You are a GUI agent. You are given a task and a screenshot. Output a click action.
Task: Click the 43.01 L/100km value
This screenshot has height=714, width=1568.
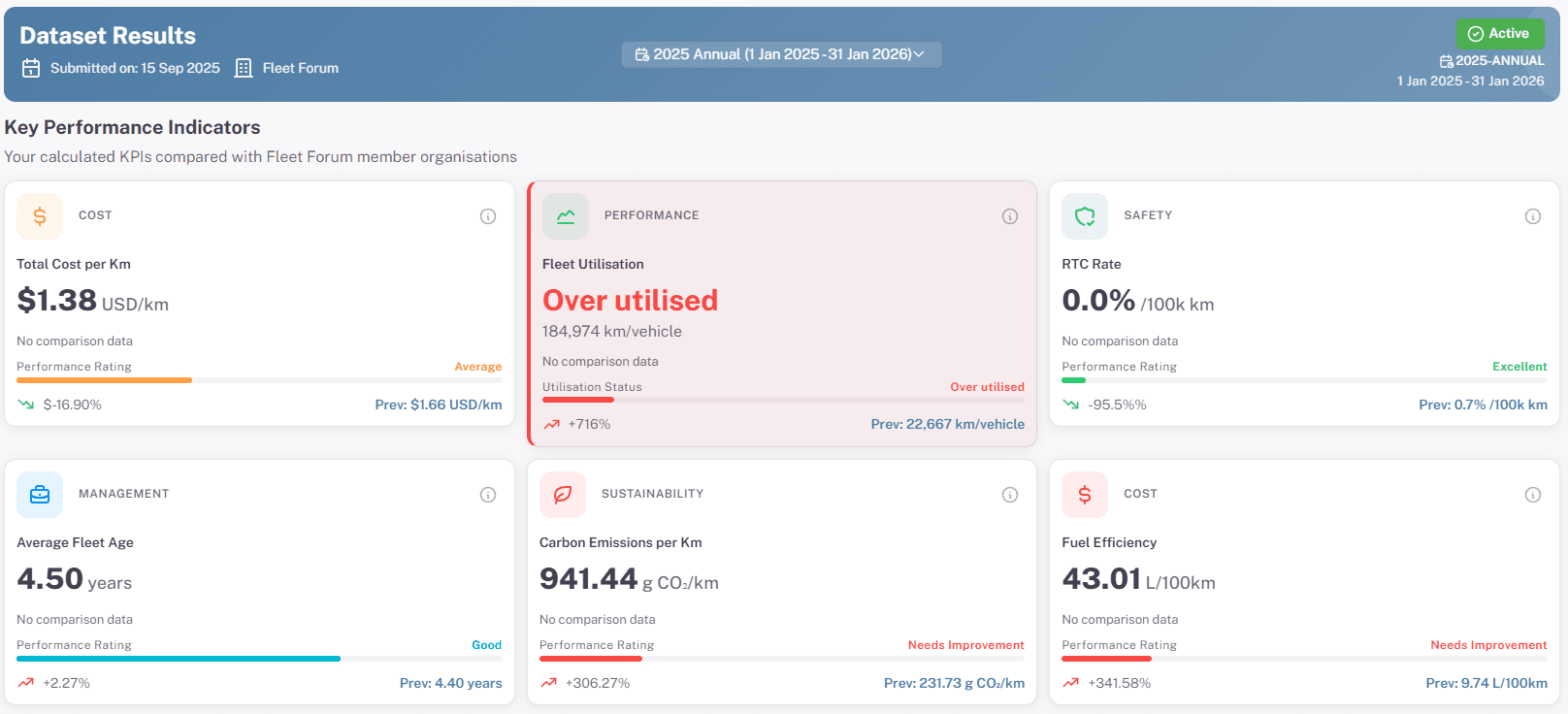tap(1138, 579)
